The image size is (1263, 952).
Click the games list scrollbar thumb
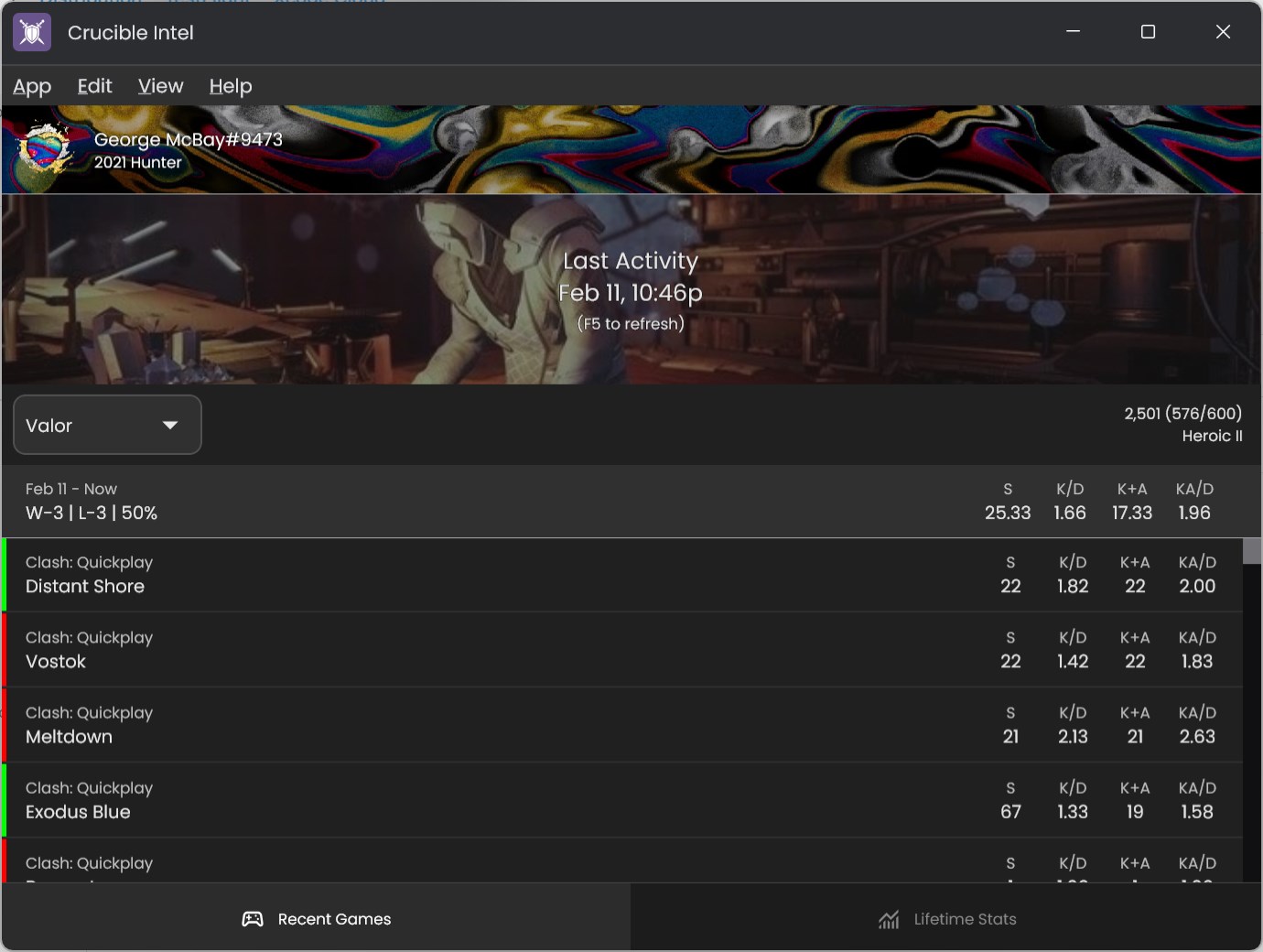[1252, 551]
